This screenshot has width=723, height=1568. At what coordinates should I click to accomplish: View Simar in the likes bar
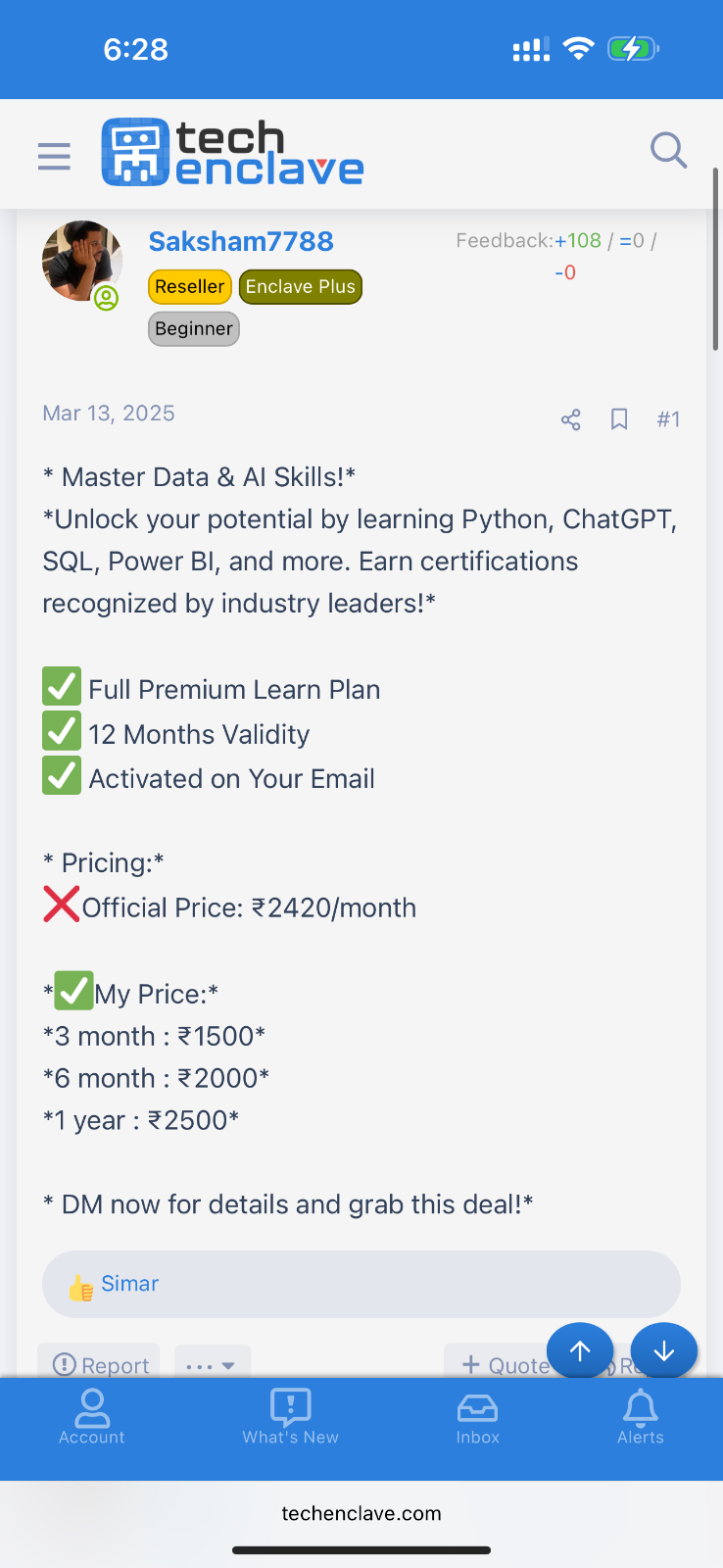[129, 1284]
